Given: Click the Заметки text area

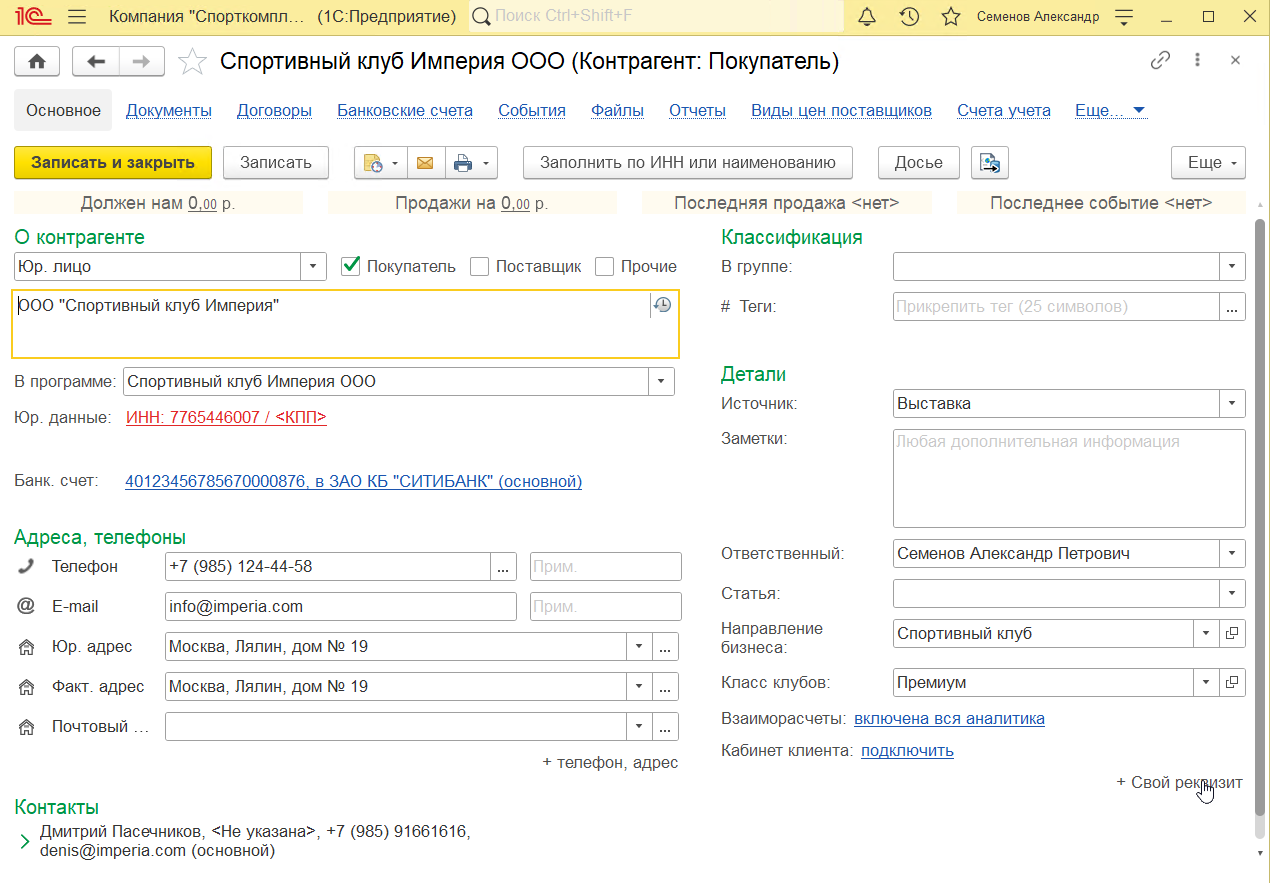Looking at the screenshot, I should coord(1069,478).
